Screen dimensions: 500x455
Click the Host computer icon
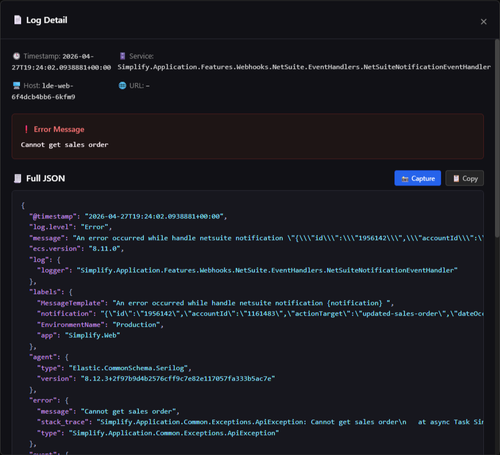(x=16, y=86)
